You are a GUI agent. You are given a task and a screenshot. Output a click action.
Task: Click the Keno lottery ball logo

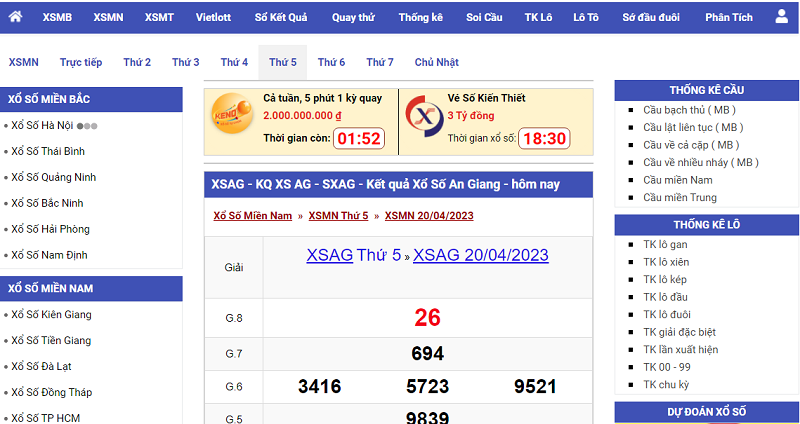point(231,113)
